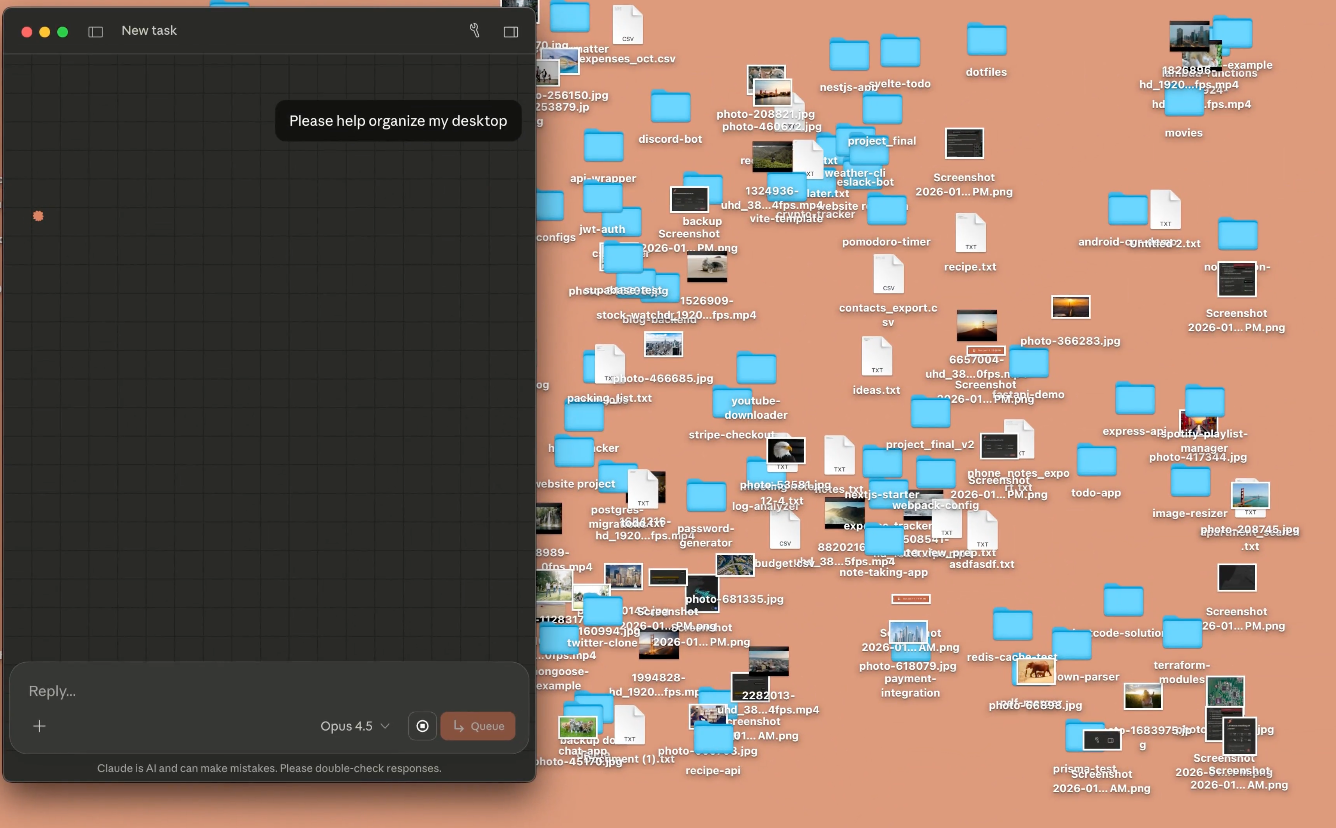Click the plus attachment icon in the reply box
This screenshot has width=1336, height=828.
(39, 726)
